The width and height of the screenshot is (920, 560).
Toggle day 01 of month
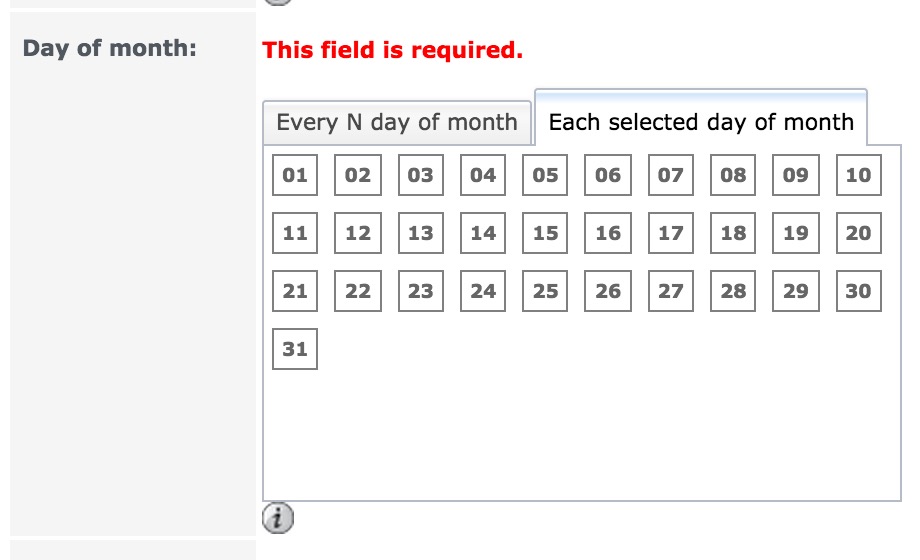(295, 175)
